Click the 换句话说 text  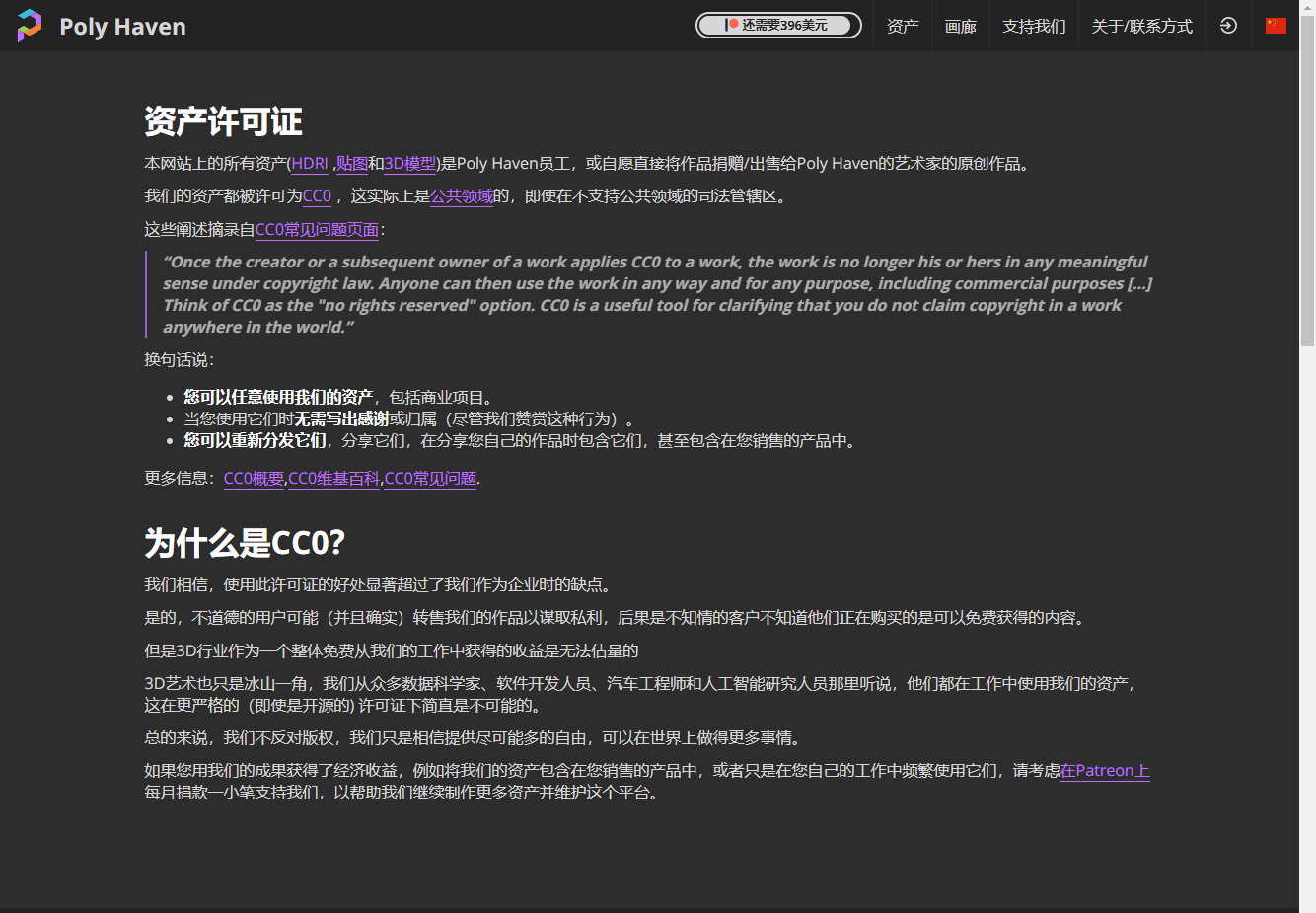(x=180, y=360)
